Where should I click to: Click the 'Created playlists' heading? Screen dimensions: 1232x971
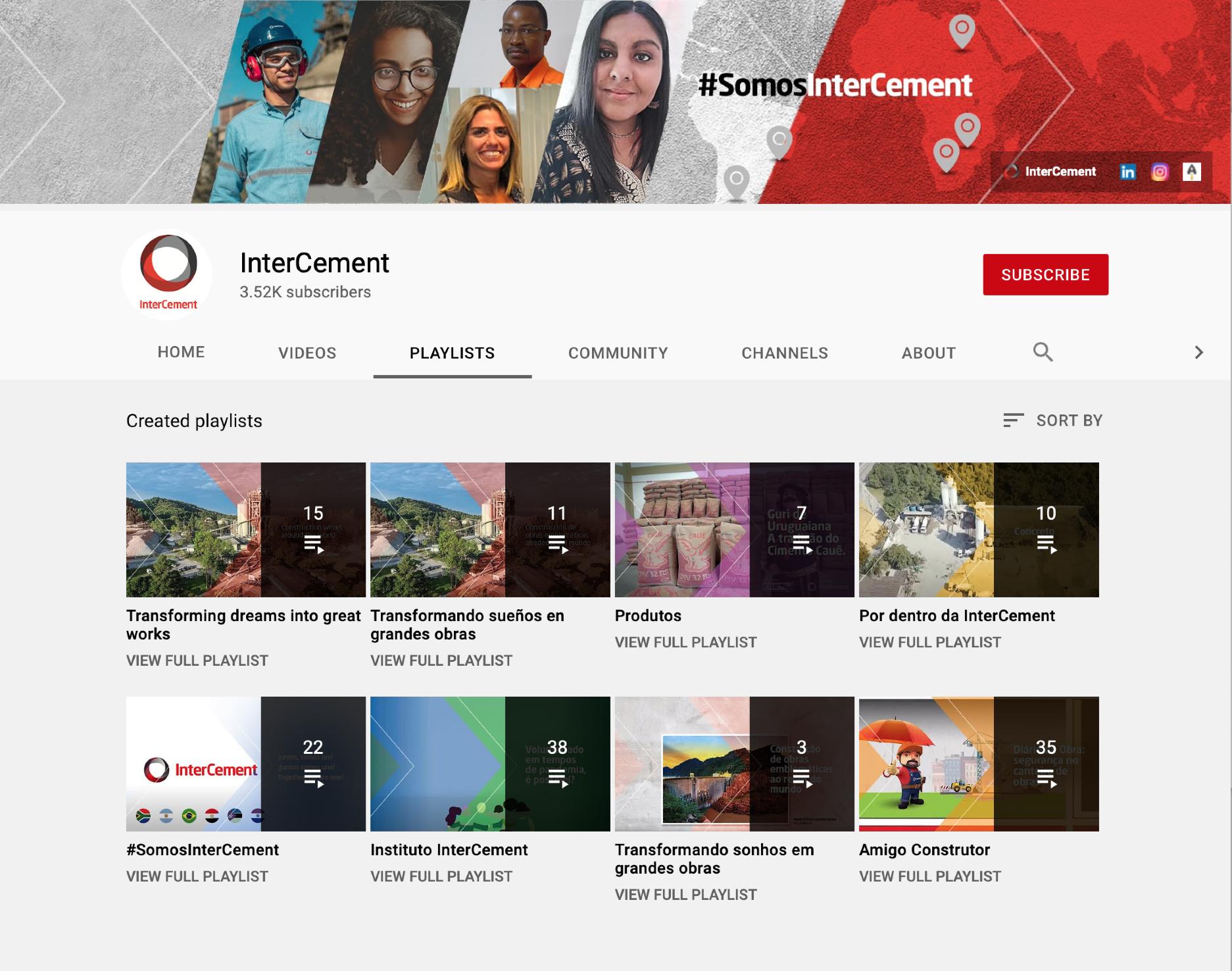[194, 421]
